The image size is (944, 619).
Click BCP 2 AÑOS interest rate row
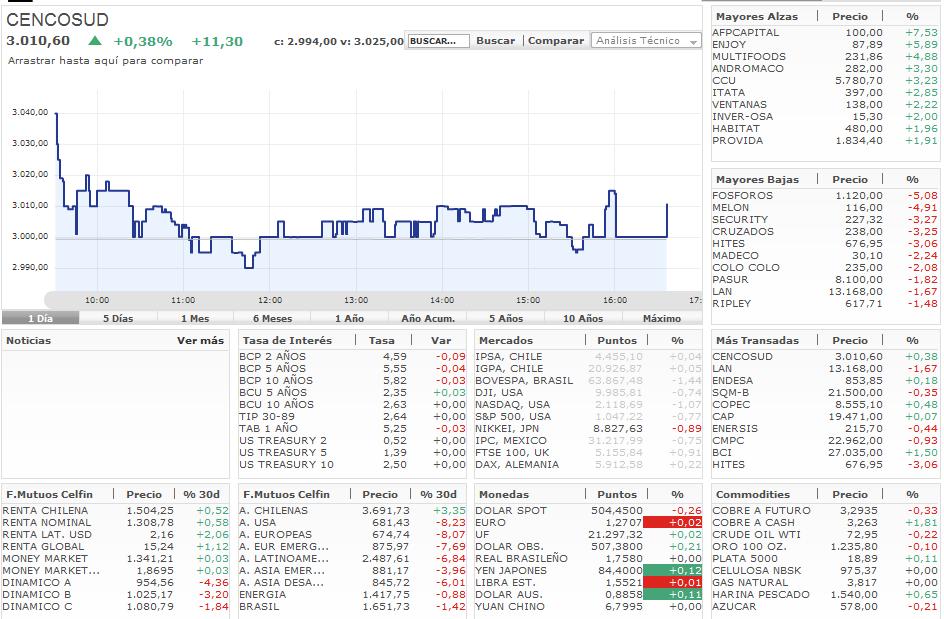point(352,356)
